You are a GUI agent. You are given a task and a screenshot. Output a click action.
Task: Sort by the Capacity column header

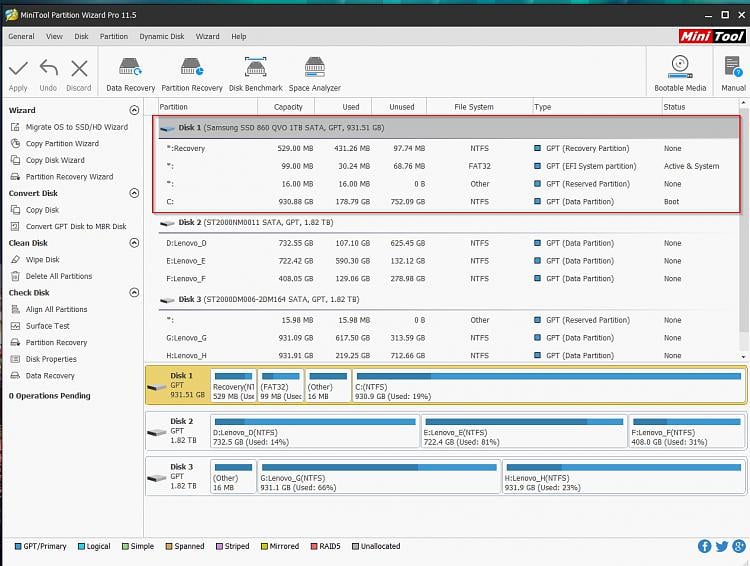(288, 107)
